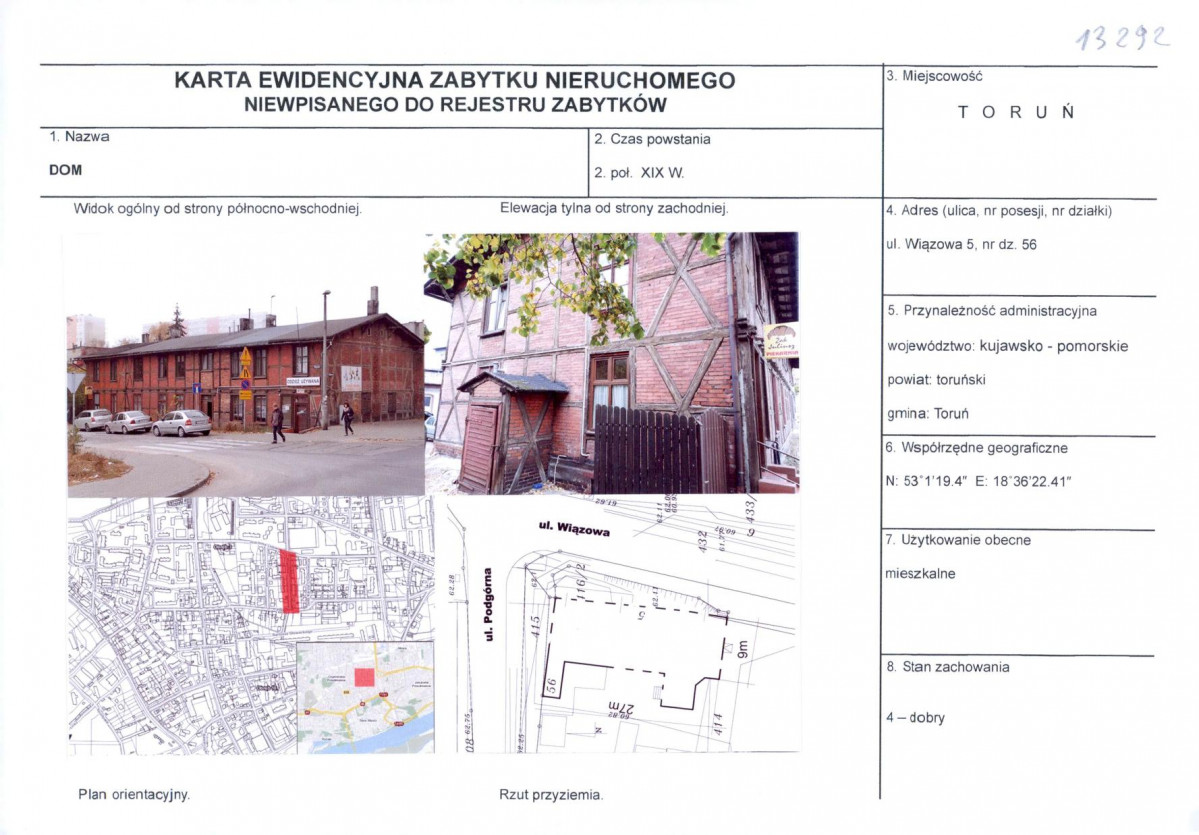This screenshot has height=835, width=1199.
Task: Click parcel number '56' on floor plan
Action: click(551, 685)
